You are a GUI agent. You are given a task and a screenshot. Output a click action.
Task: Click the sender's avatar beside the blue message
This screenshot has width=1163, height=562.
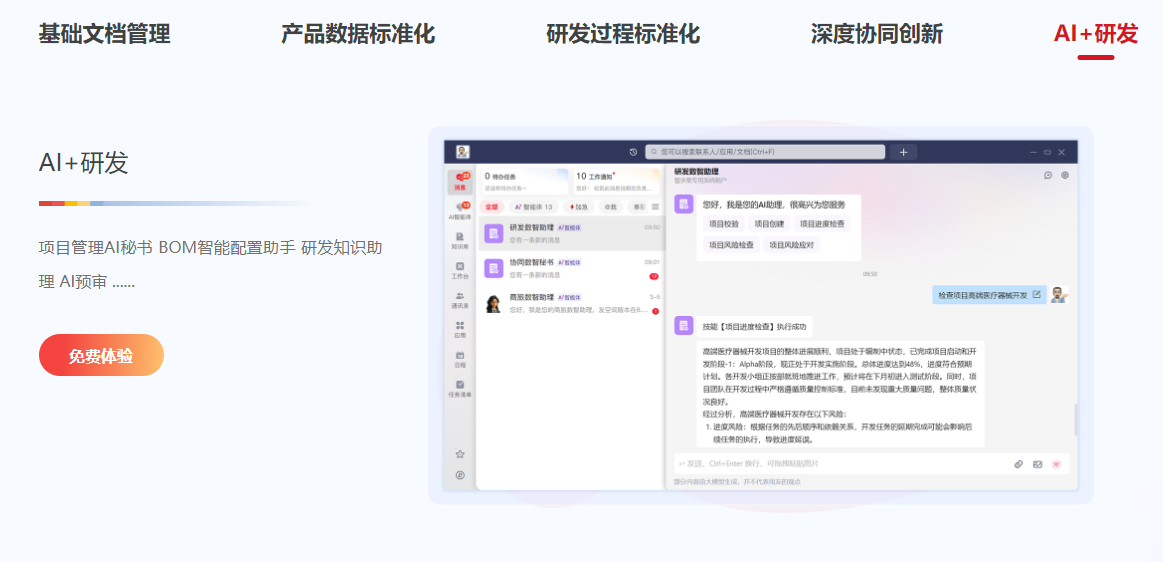click(x=1060, y=294)
